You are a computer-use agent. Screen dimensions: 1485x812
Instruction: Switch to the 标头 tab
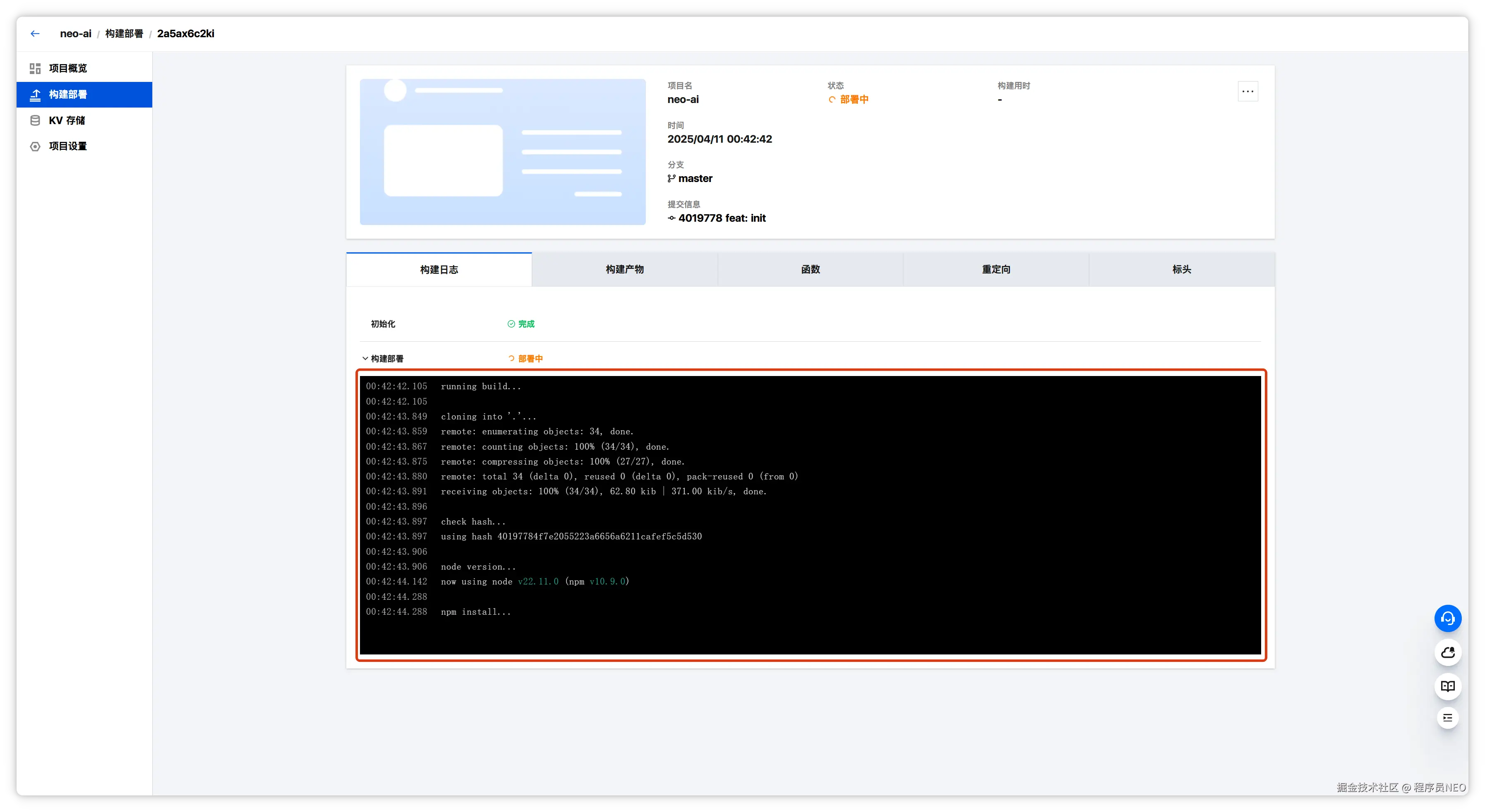tap(1181, 269)
